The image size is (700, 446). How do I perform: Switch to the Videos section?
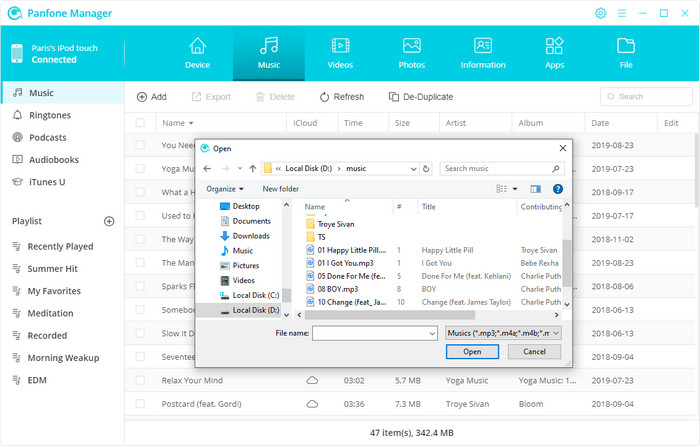(340, 46)
